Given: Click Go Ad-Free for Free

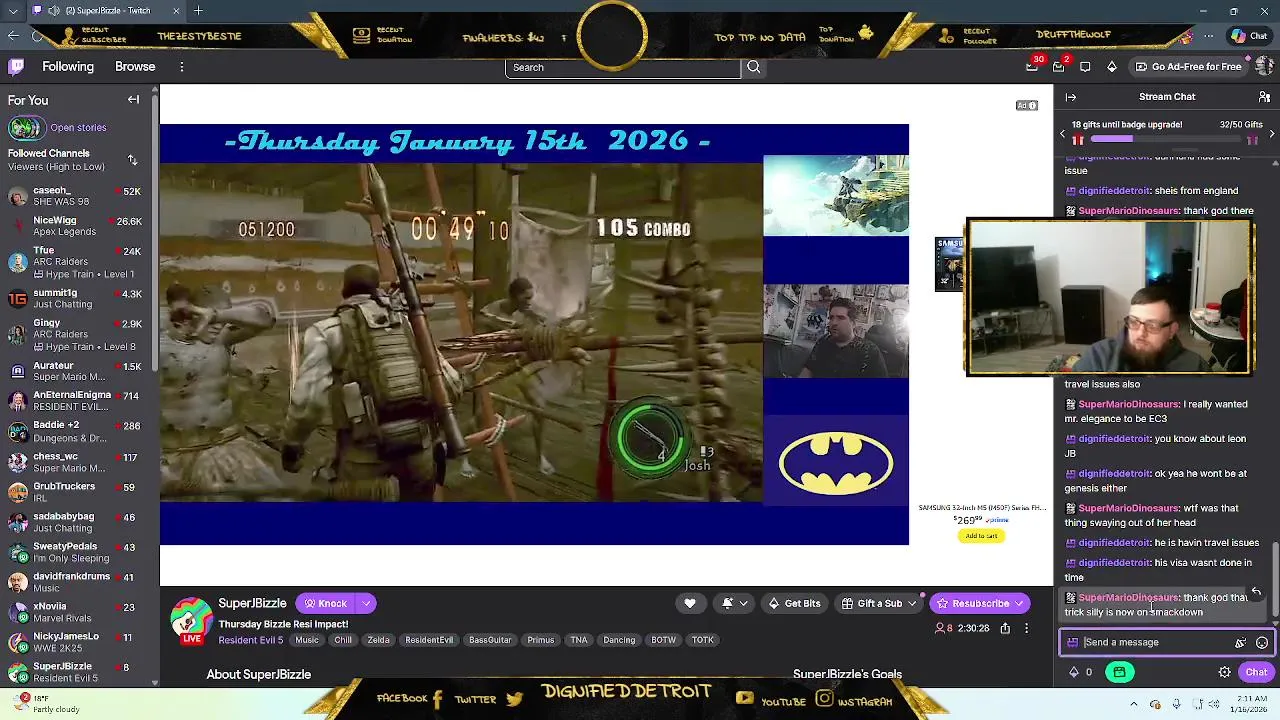Looking at the screenshot, I should (1188, 67).
